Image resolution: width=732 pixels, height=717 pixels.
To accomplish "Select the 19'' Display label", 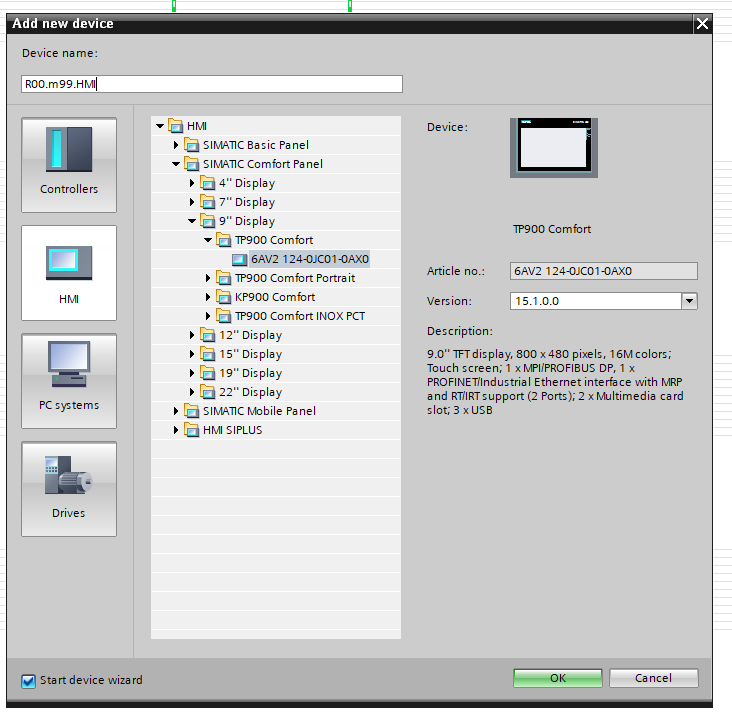I will (x=251, y=373).
